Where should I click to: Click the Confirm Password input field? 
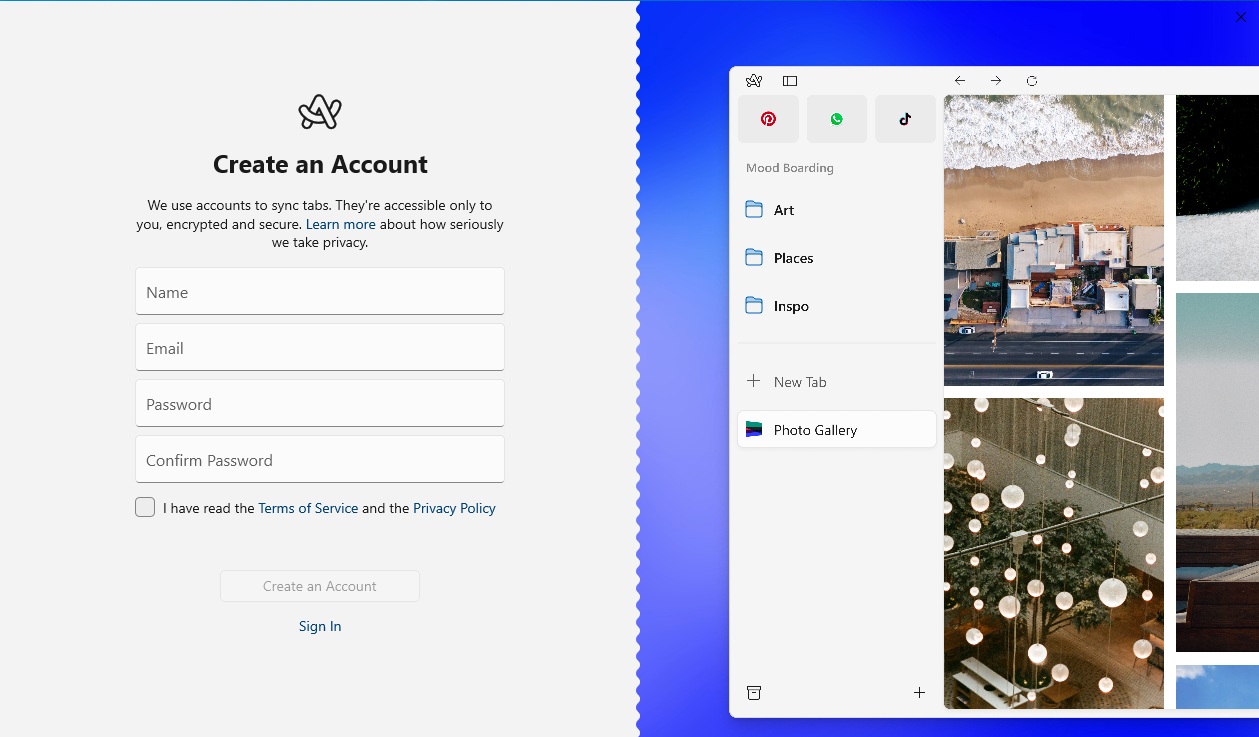[x=320, y=459]
